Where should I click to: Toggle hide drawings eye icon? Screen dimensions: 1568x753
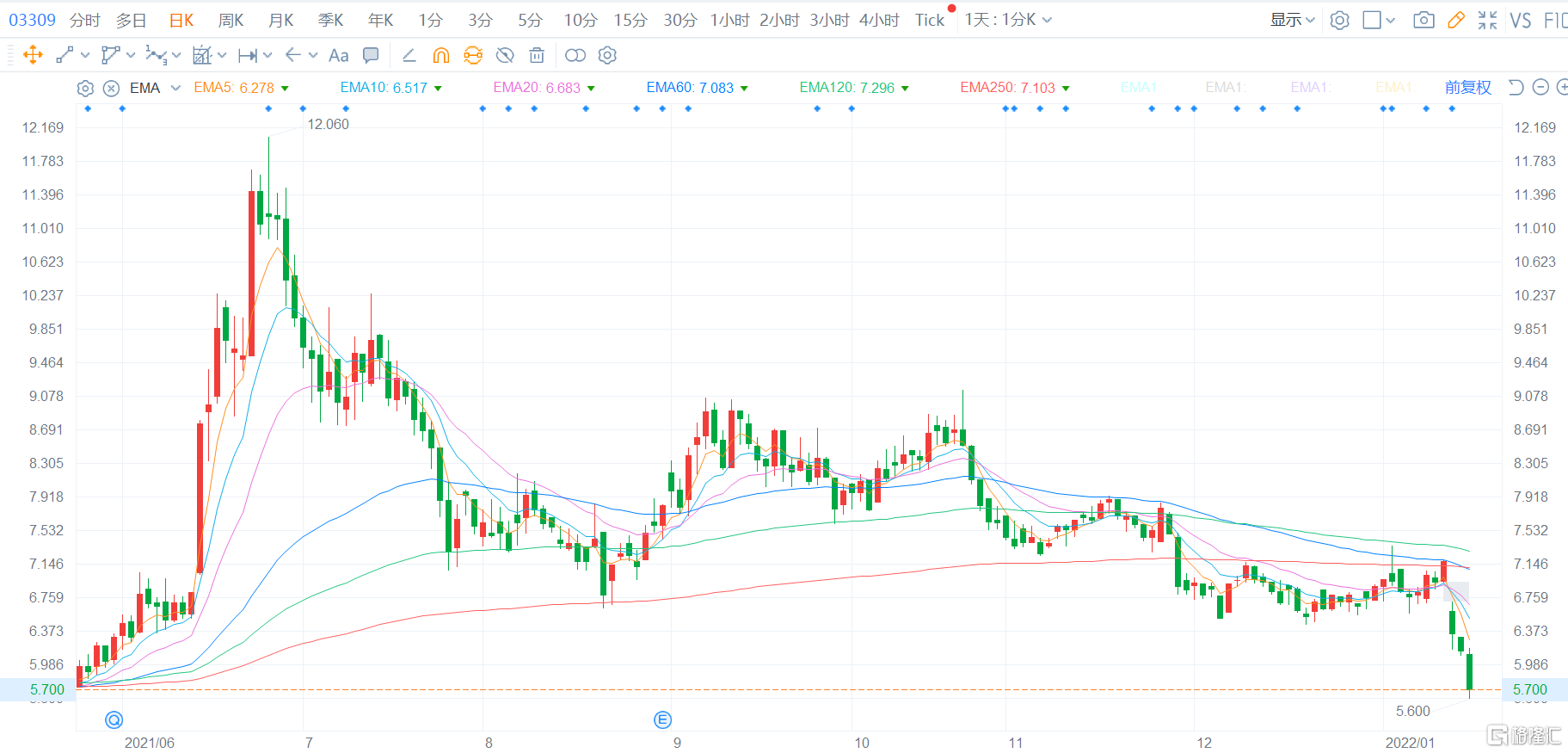pyautogui.click(x=505, y=55)
